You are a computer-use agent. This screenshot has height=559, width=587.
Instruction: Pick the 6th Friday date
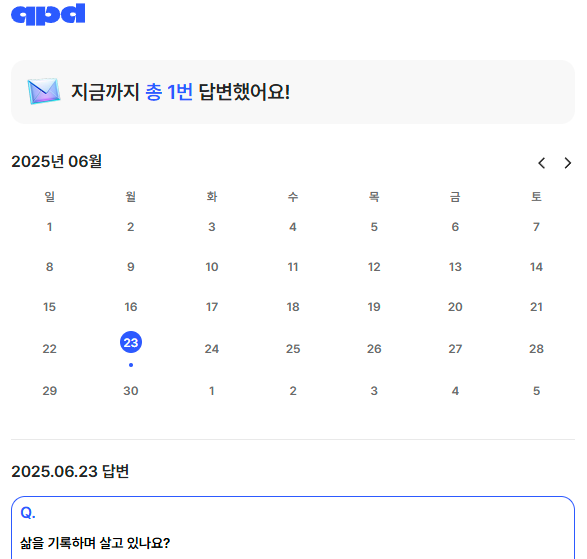click(x=455, y=227)
